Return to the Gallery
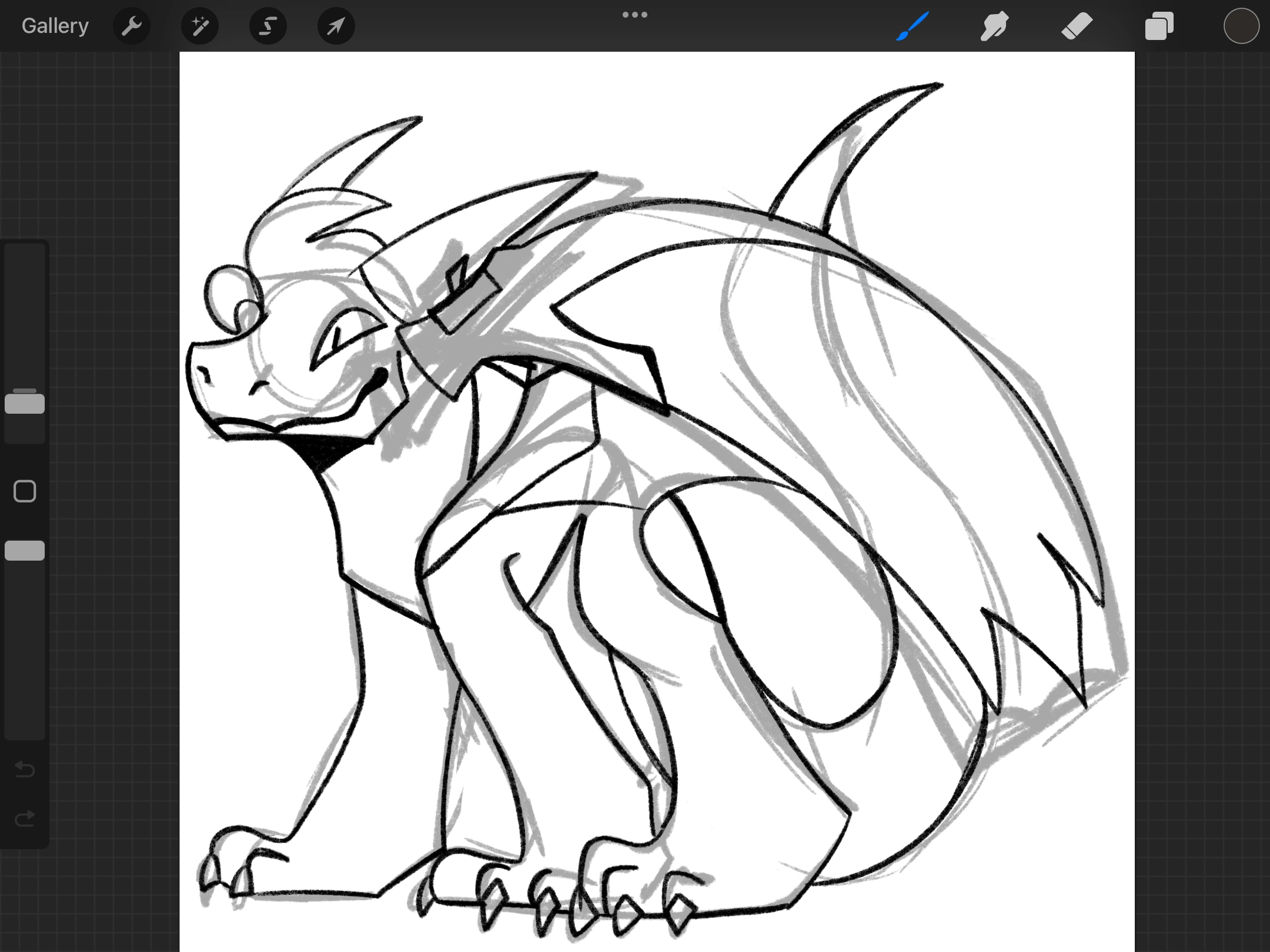 pyautogui.click(x=55, y=26)
